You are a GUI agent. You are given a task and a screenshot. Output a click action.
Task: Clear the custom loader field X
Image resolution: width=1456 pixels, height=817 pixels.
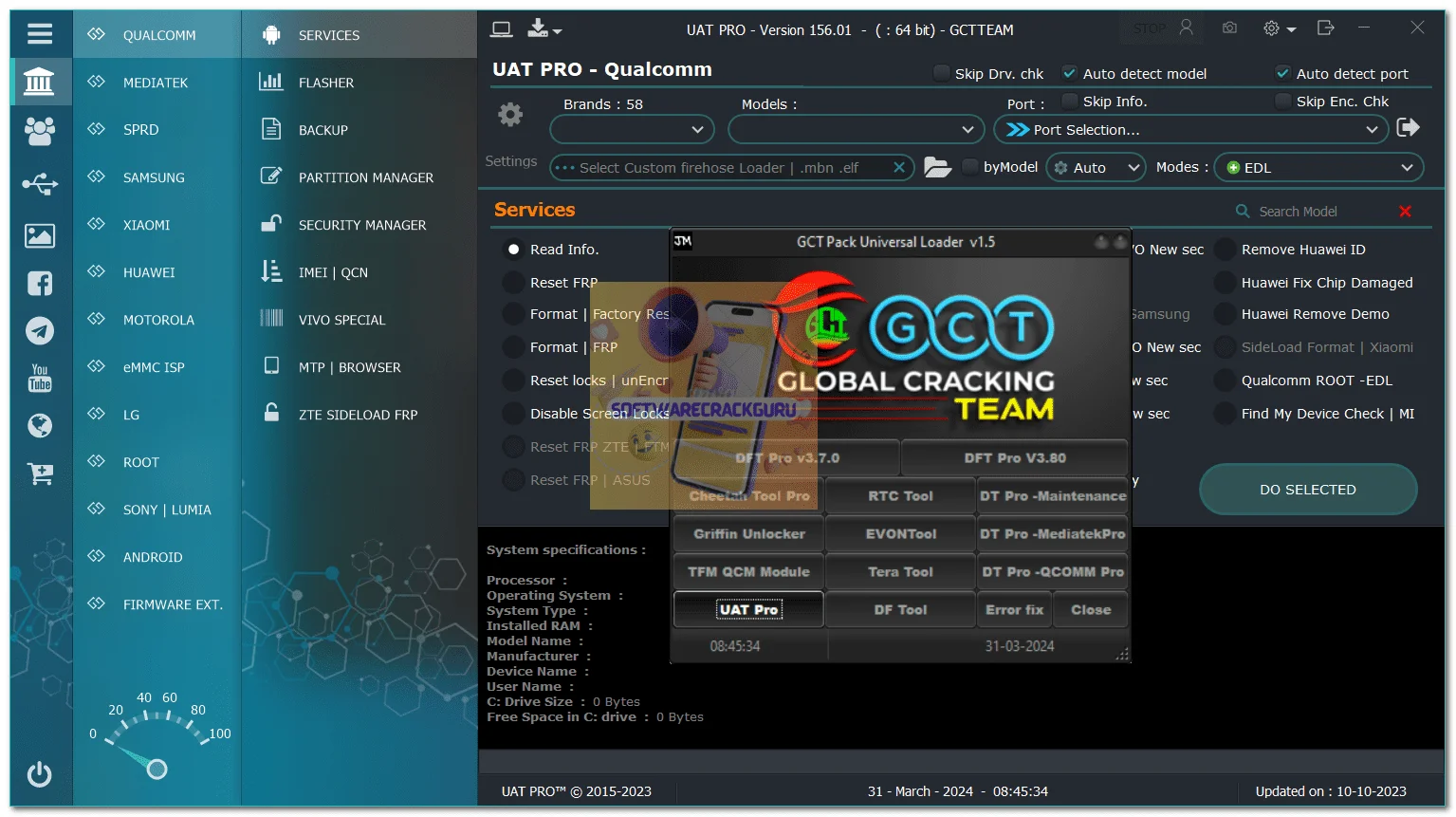pos(899,168)
